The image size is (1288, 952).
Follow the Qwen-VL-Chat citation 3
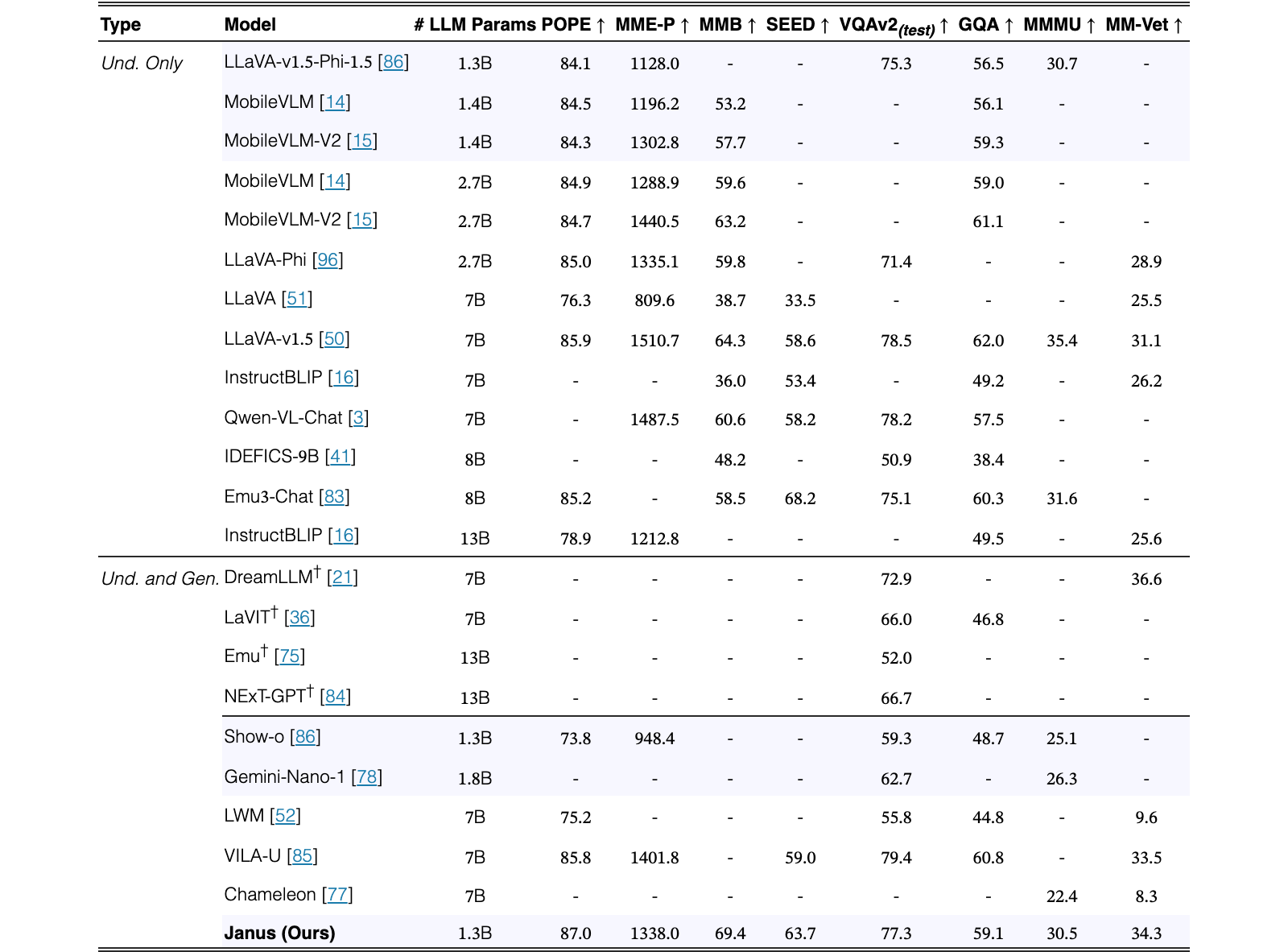point(359,417)
